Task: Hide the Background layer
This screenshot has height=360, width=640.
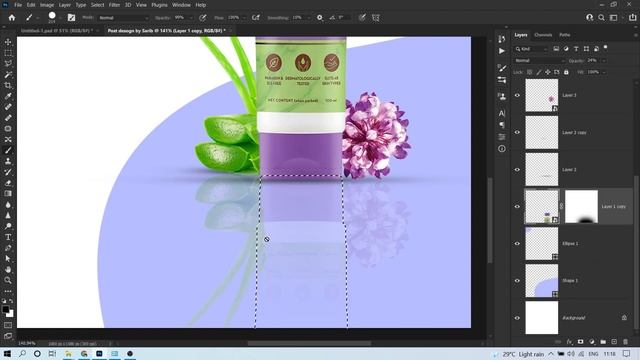Action: [517, 318]
